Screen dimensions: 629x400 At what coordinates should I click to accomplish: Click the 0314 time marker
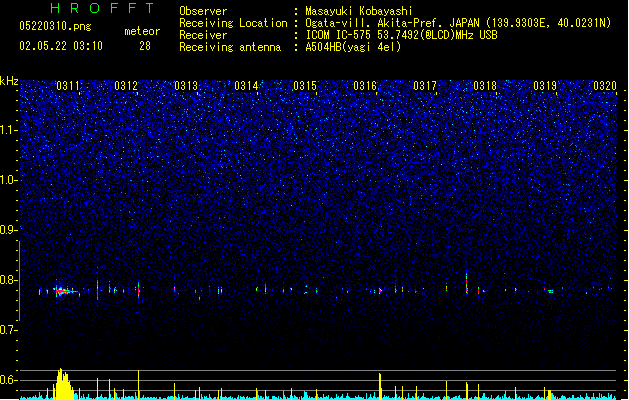(246, 85)
